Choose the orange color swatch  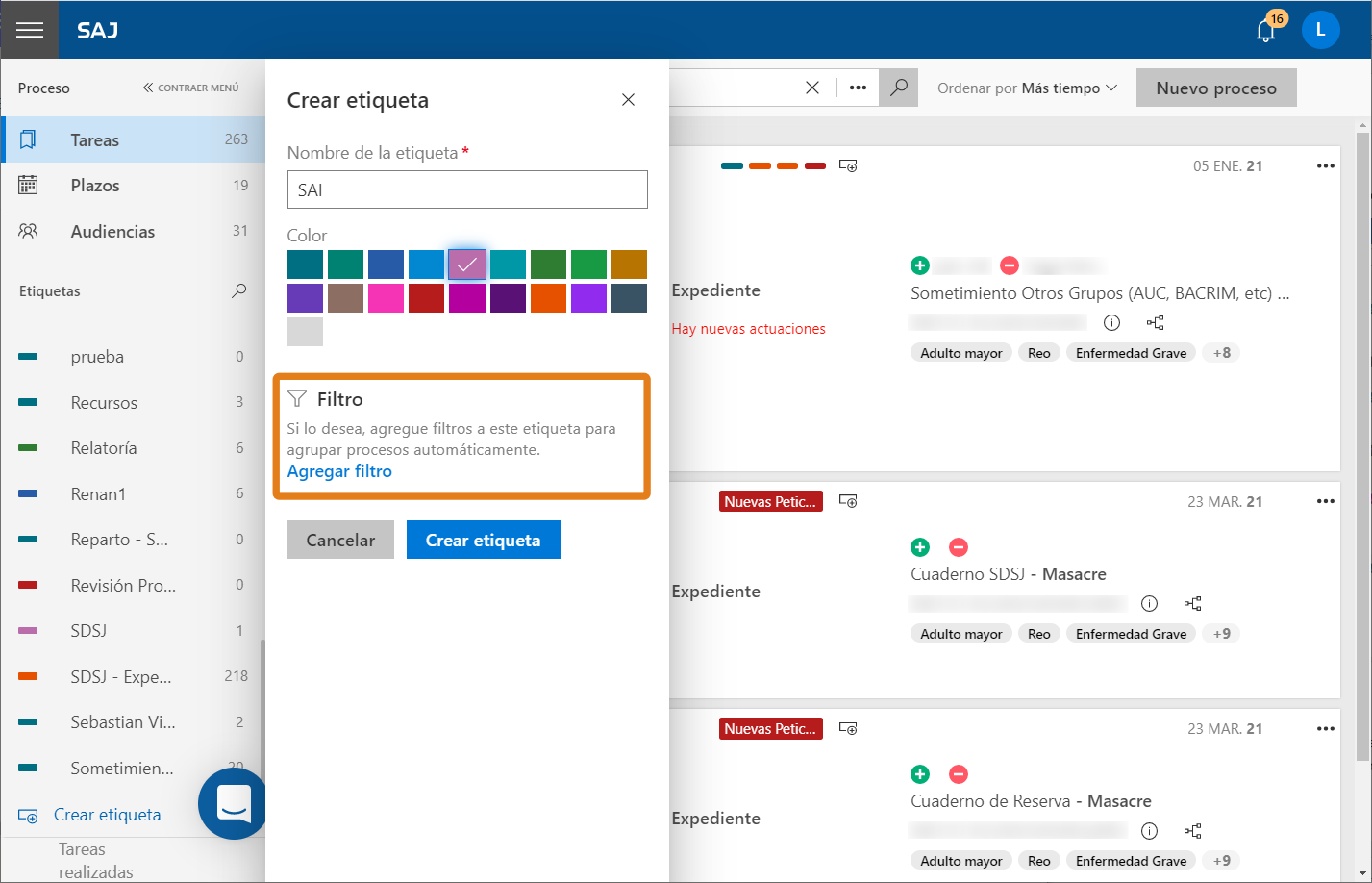548,298
